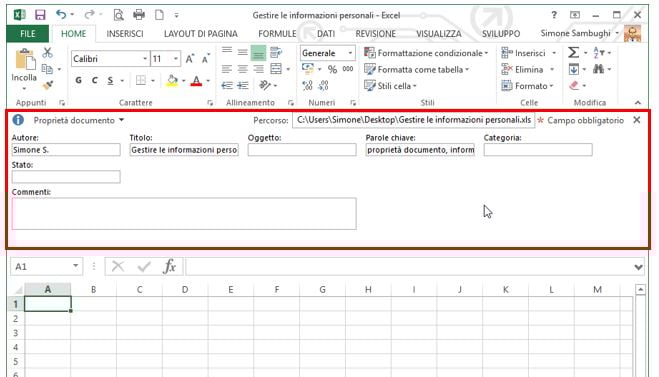Click the Clear eraser icon
This screenshot has height=377, width=659.
click(574, 85)
